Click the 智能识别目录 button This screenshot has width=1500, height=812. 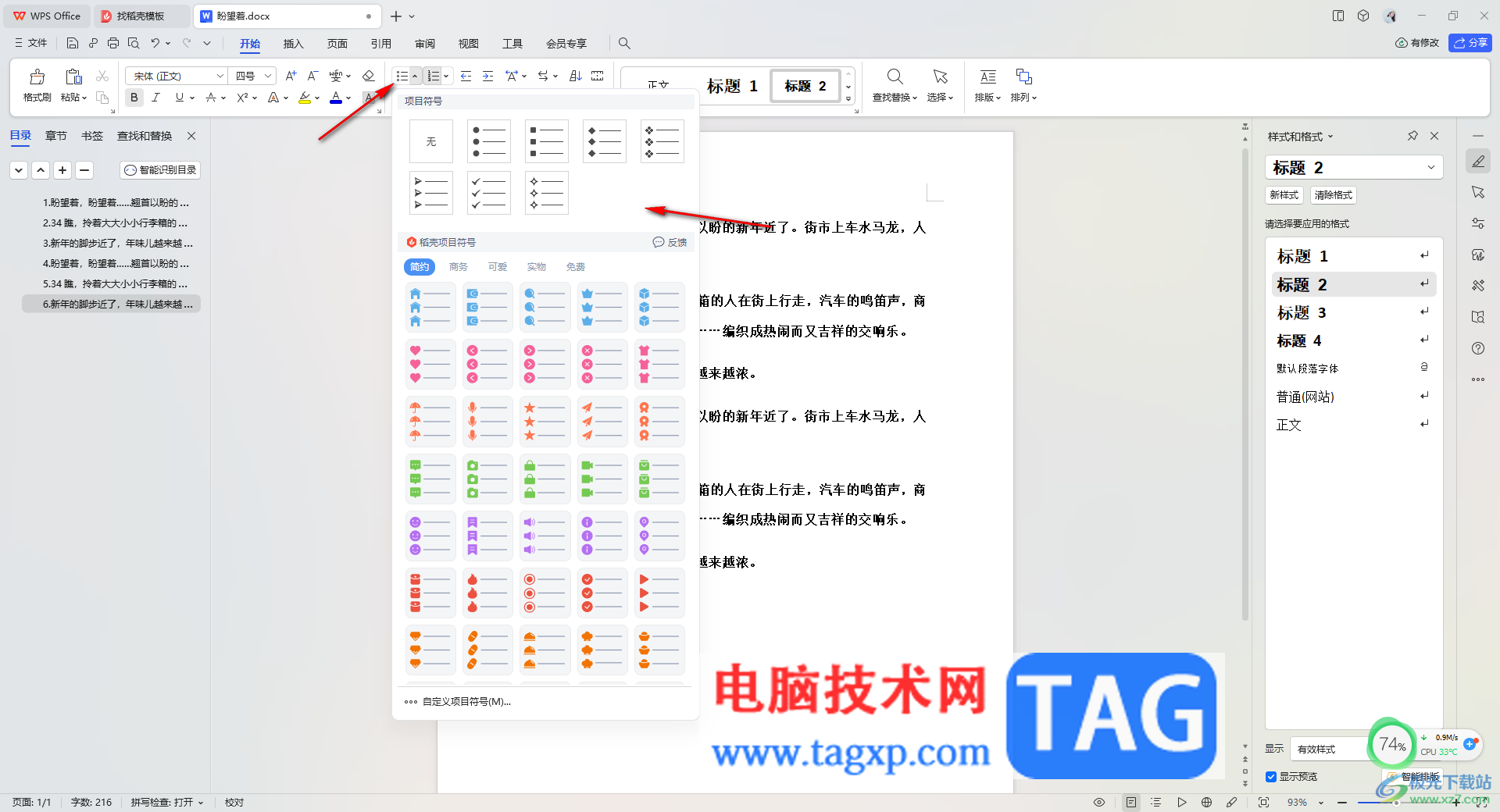[161, 170]
